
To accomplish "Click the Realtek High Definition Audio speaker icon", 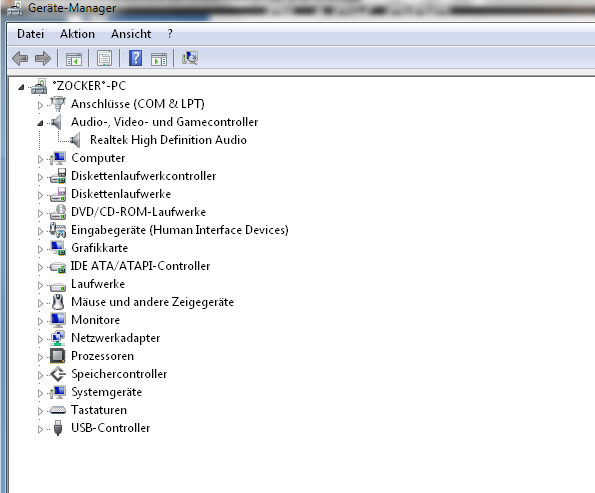I will (x=75, y=140).
